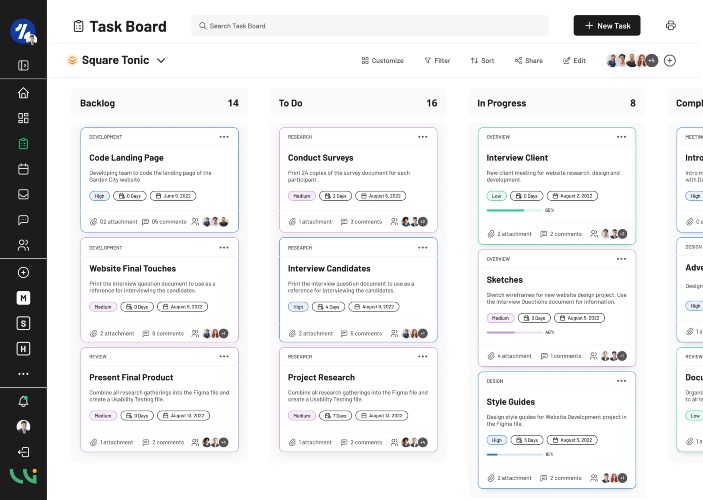
Task: Open options menu on Style Guides card
Action: point(621,381)
